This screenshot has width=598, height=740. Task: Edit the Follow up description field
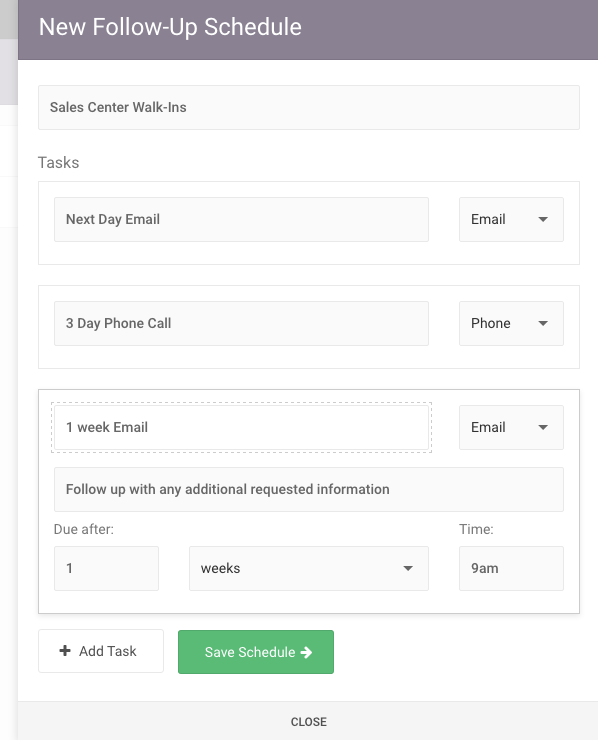[309, 489]
